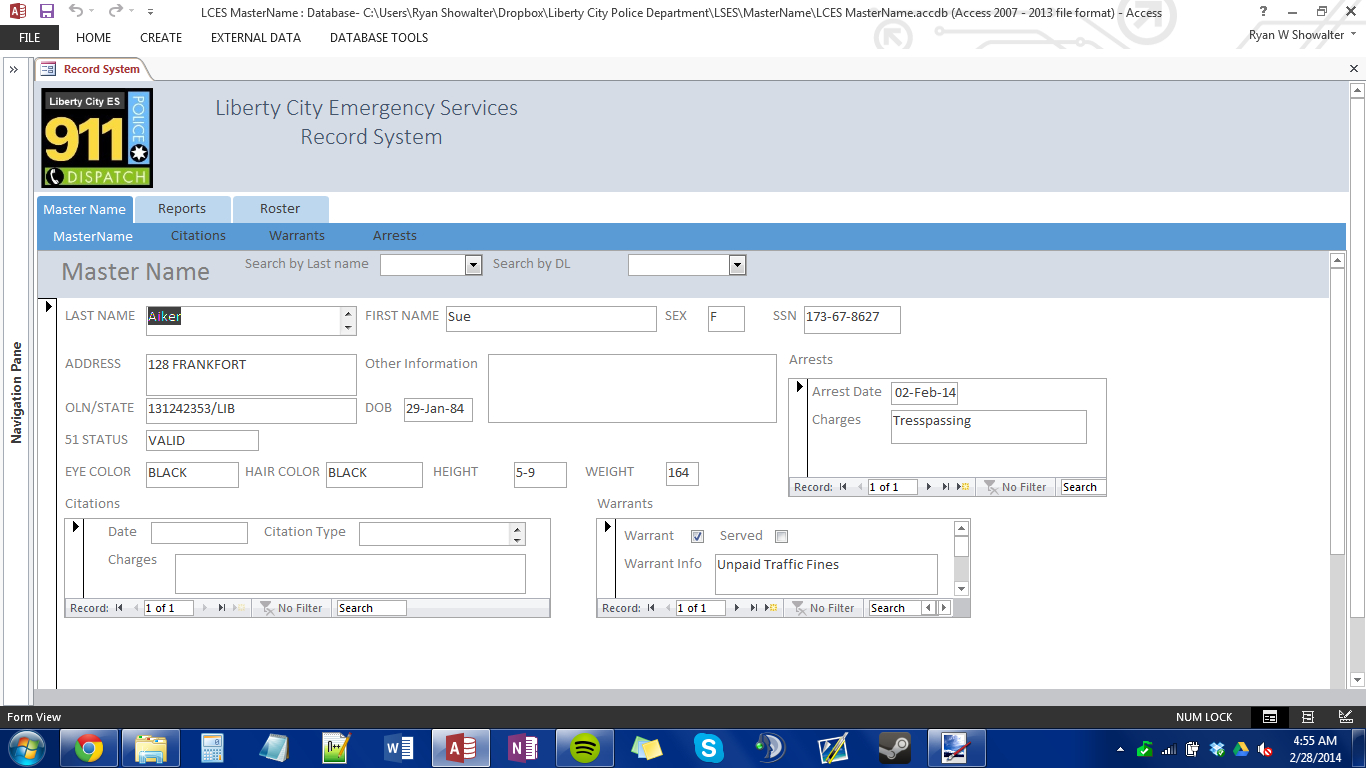Go to first record in Citations navigator
Image resolution: width=1366 pixels, height=768 pixels.
pyautogui.click(x=120, y=608)
